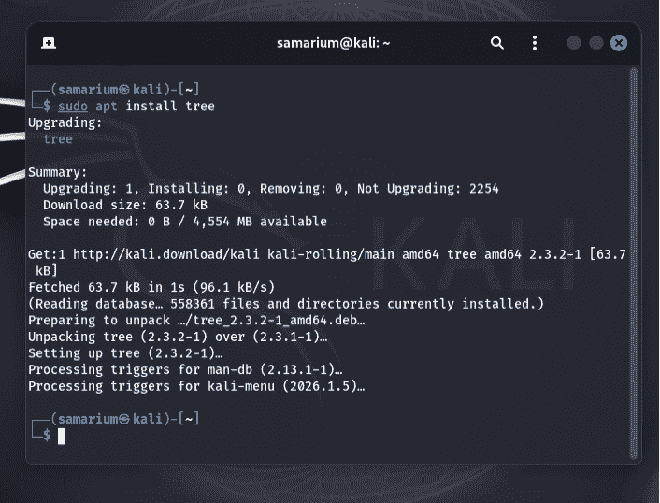
Task: Open terminal search with the magnifier icon
Action: pos(497,43)
